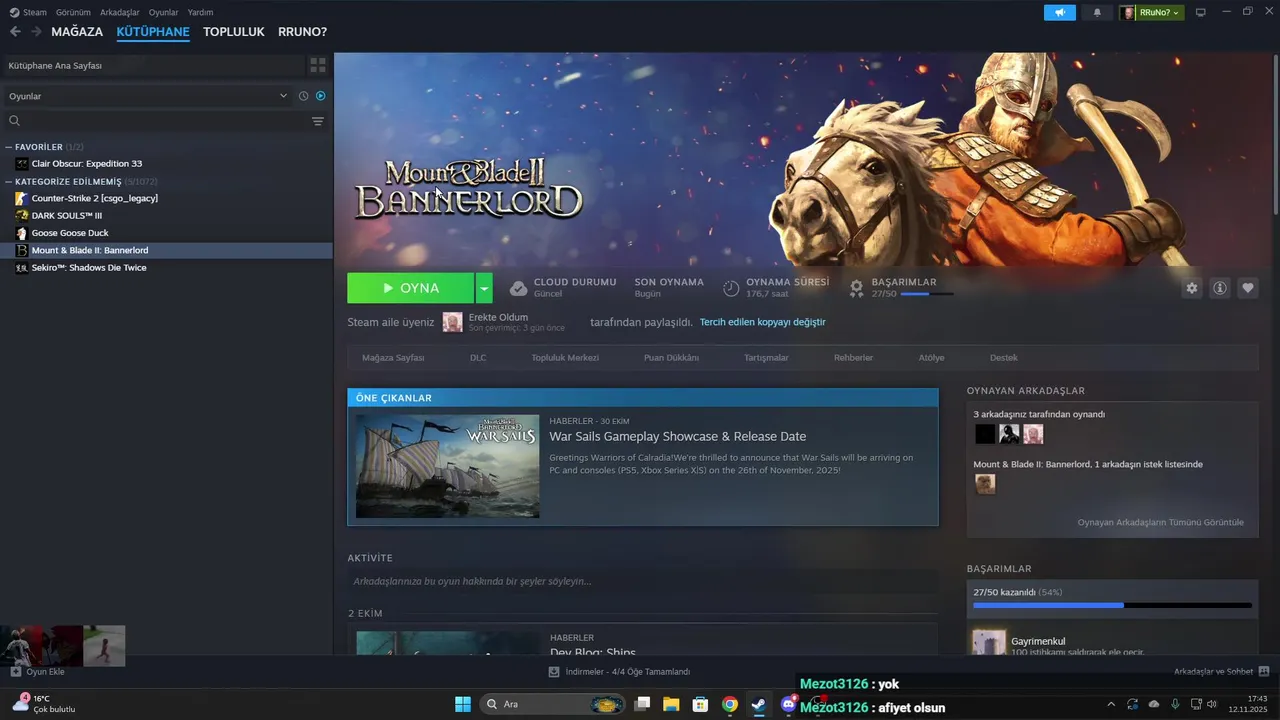1280x720 pixels.
Task: Open Chrome from the taskbar
Action: (730, 704)
